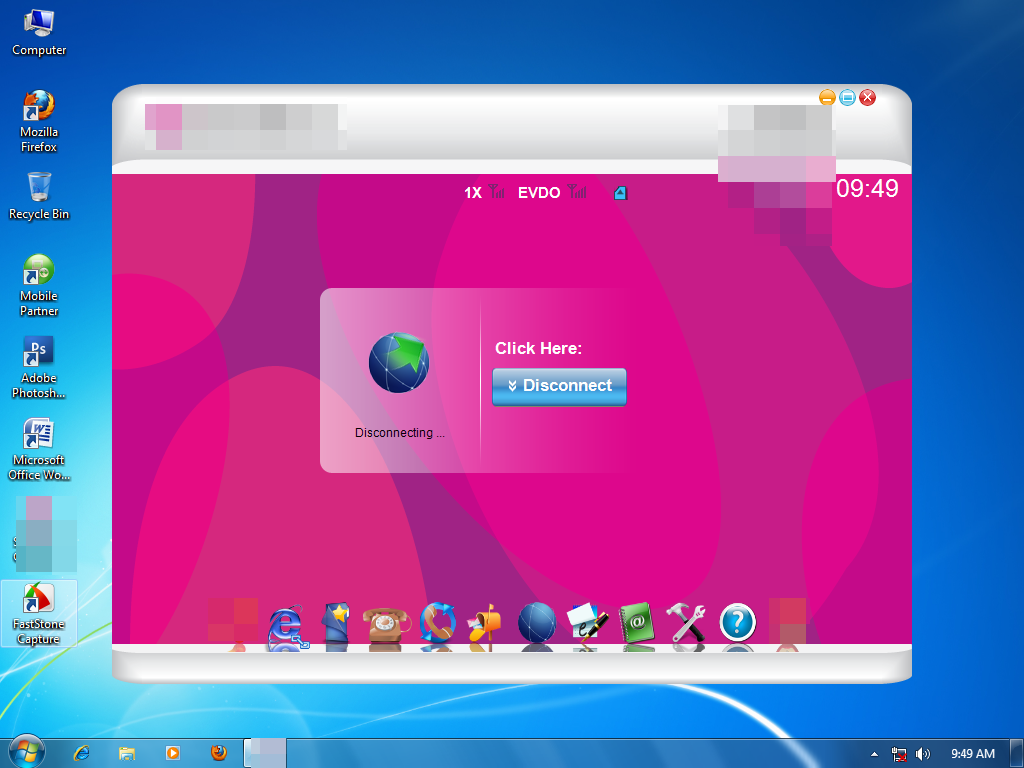Open the Internet Explorer dock icon
Image resolution: width=1024 pixels, height=768 pixels.
pyautogui.click(x=286, y=626)
